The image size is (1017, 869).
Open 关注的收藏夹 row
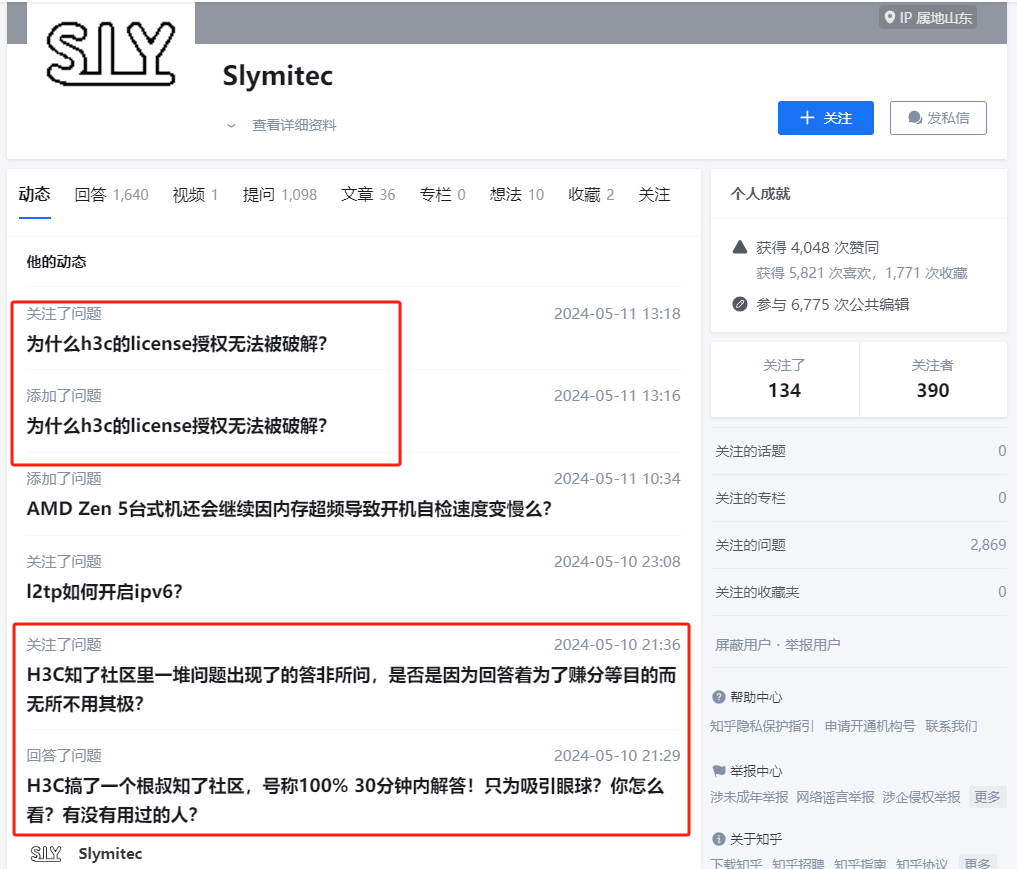coord(859,592)
